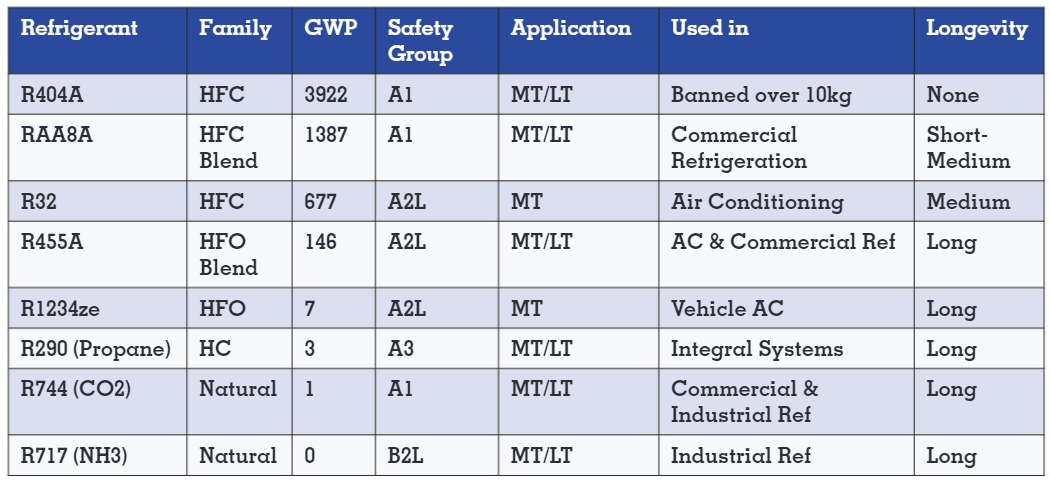Screen dimensions: 1050x481
Task: Select the R32 refrigerant cell
Action: 38,202
